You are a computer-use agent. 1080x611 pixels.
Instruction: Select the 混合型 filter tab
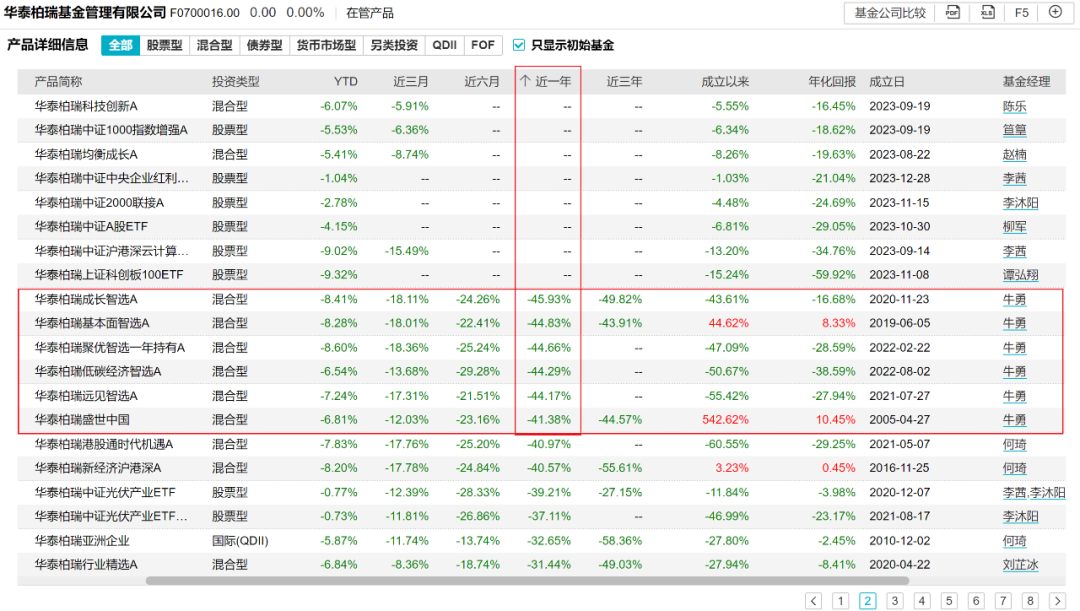(214, 45)
